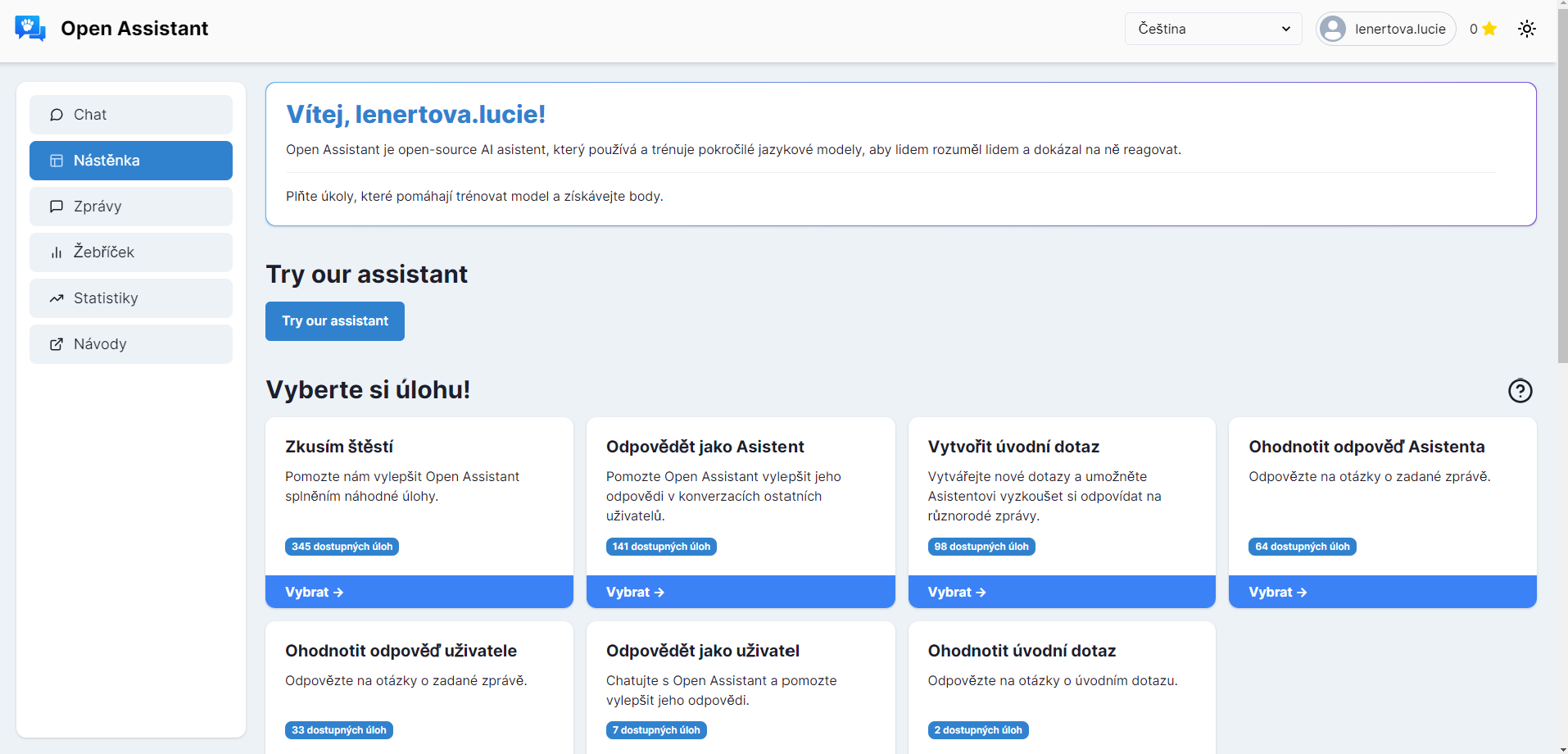Click the arrow in Odpovědět jako Asistent Vybrat
1568x754 pixels.
tap(659, 592)
